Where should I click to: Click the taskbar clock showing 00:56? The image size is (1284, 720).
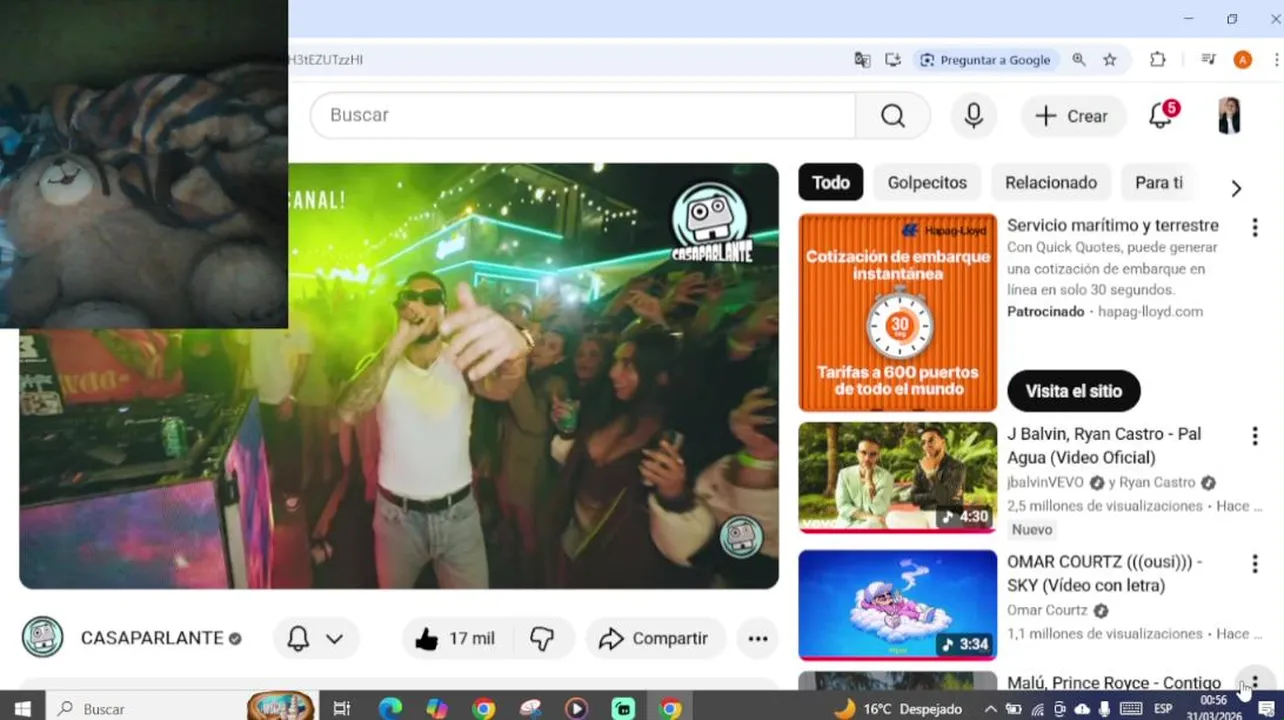(1213, 707)
